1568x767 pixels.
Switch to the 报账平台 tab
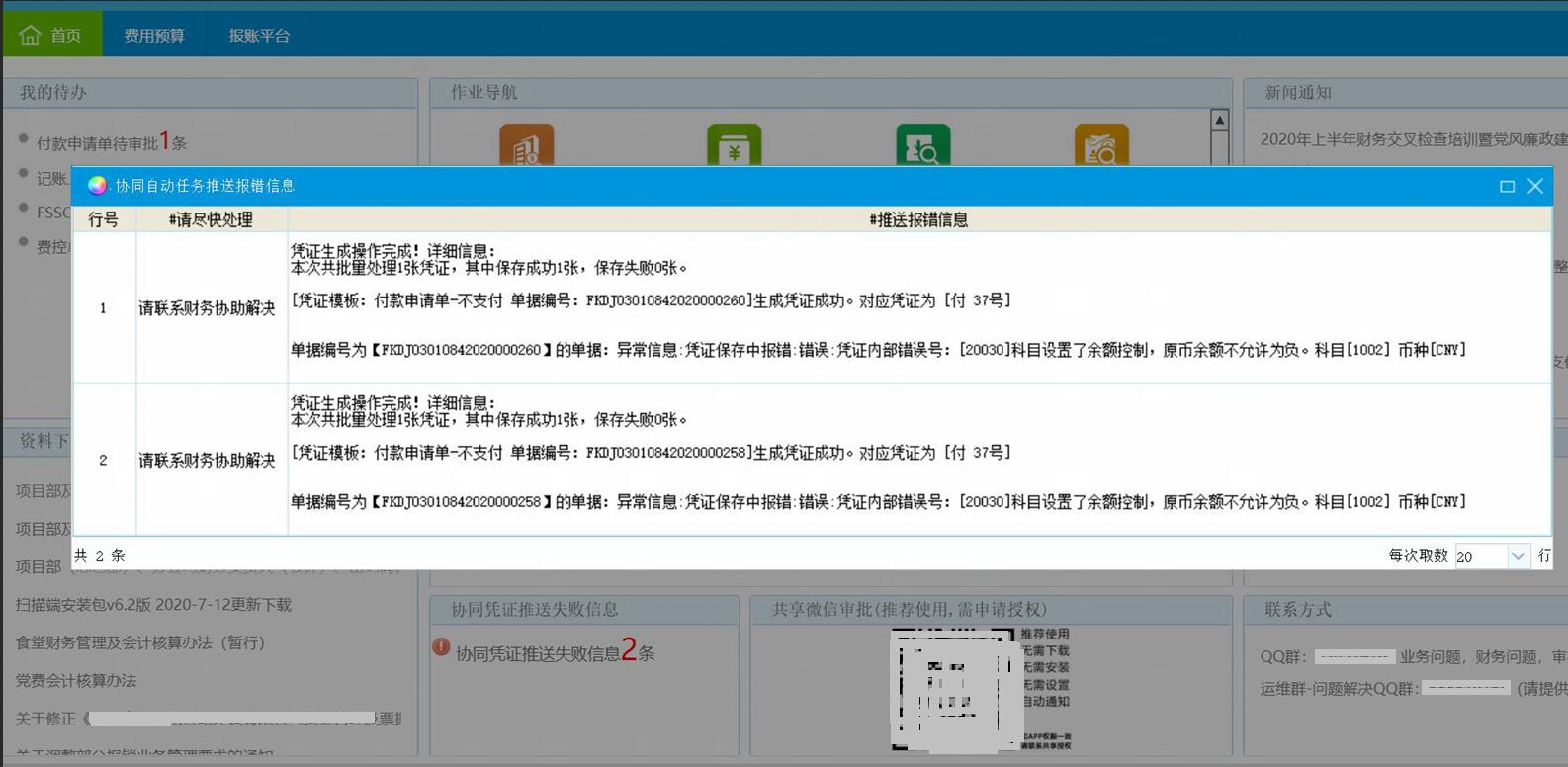click(259, 36)
